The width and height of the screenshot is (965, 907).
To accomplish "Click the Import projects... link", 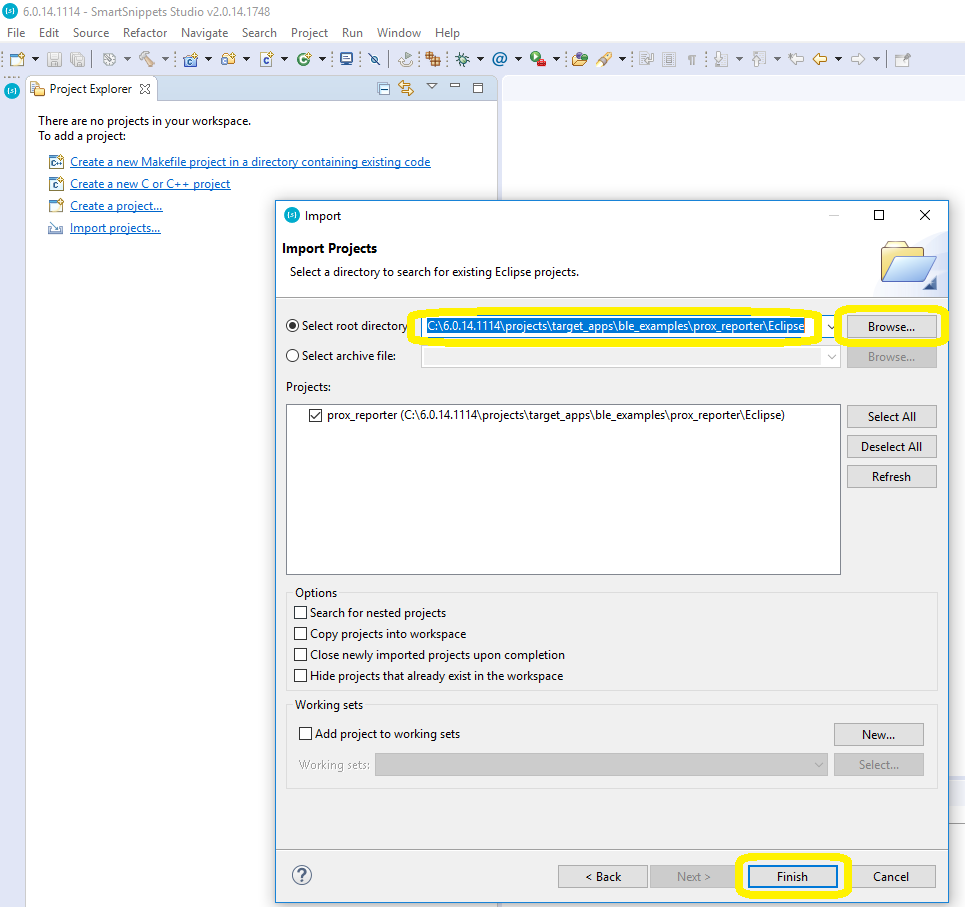I will tap(115, 228).
